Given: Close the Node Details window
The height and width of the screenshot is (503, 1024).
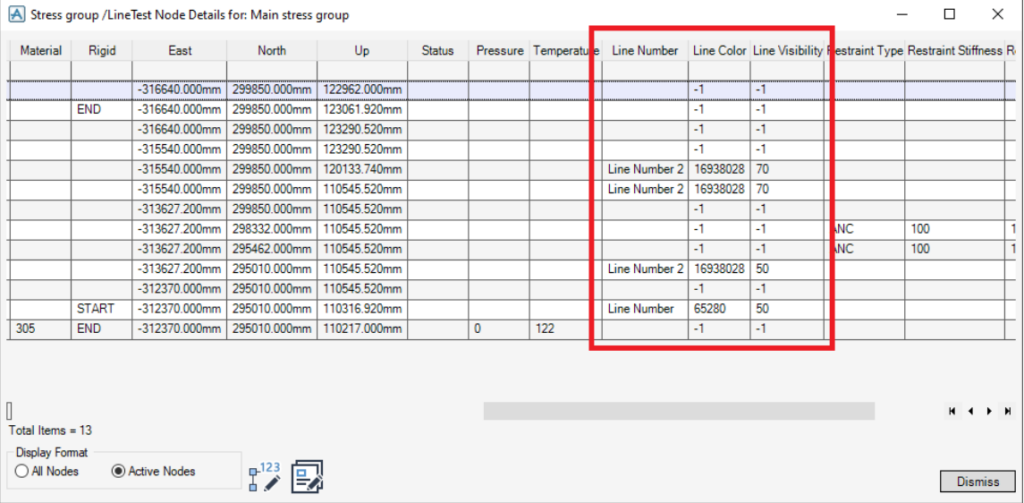Looking at the screenshot, I should point(997,15).
